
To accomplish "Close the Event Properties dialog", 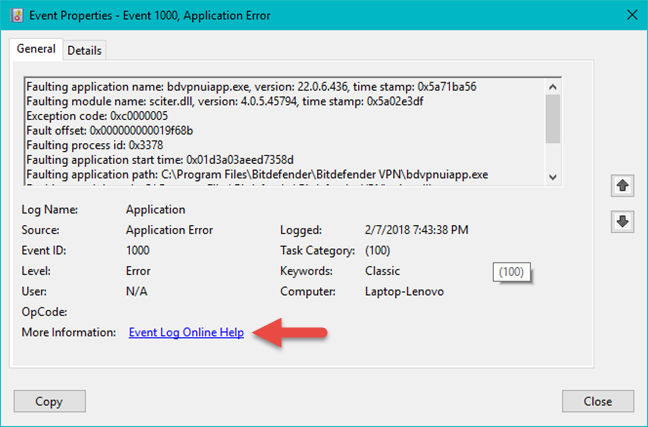I will pyautogui.click(x=598, y=401).
